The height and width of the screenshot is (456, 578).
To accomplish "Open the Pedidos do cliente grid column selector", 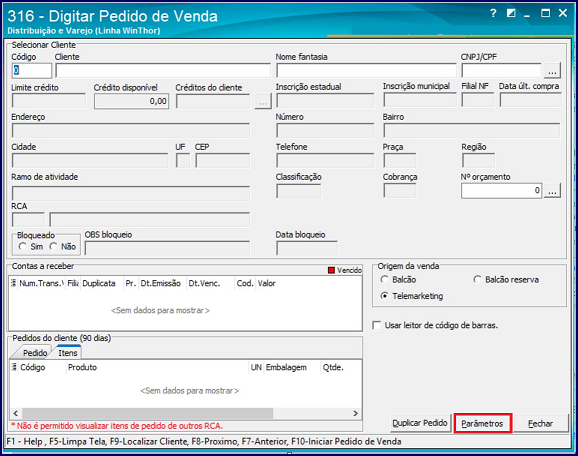I will click(x=14, y=367).
